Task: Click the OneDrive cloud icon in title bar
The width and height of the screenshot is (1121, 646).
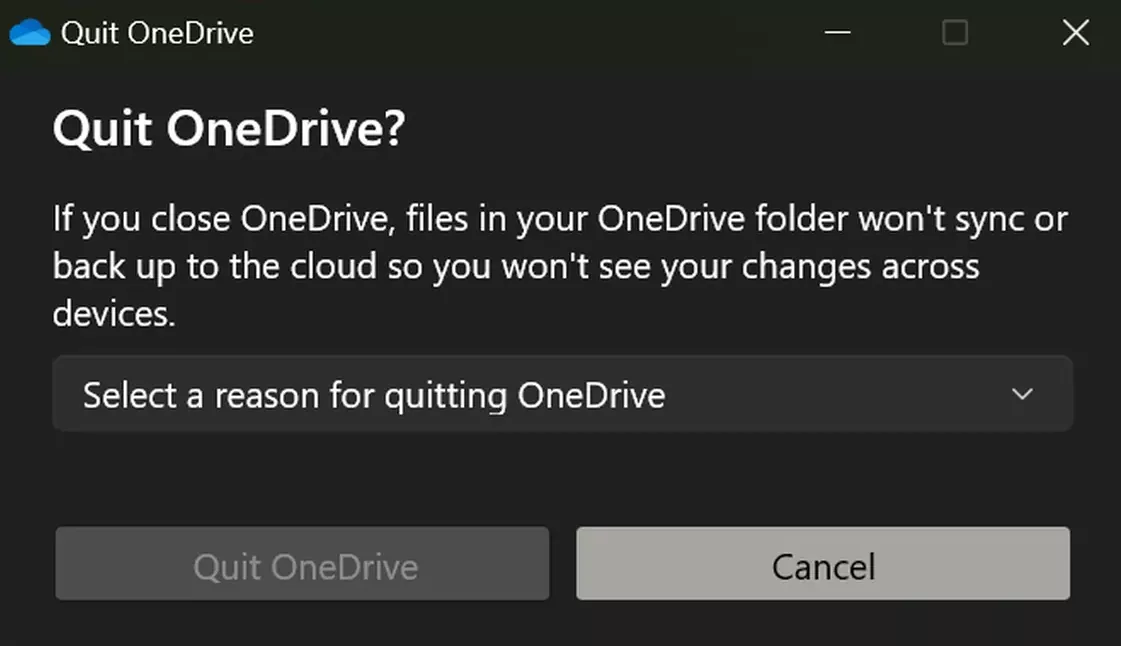Action: point(31,32)
